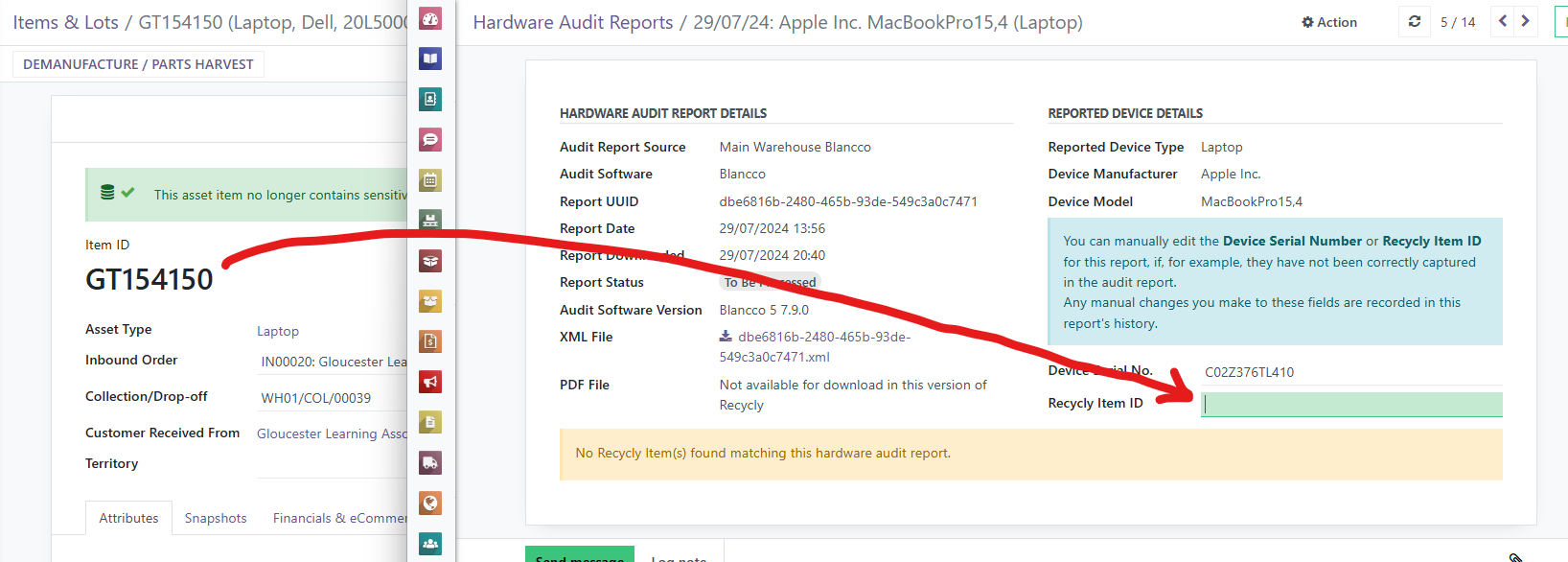
Task: Open the globe Website app icon
Action: (430, 503)
